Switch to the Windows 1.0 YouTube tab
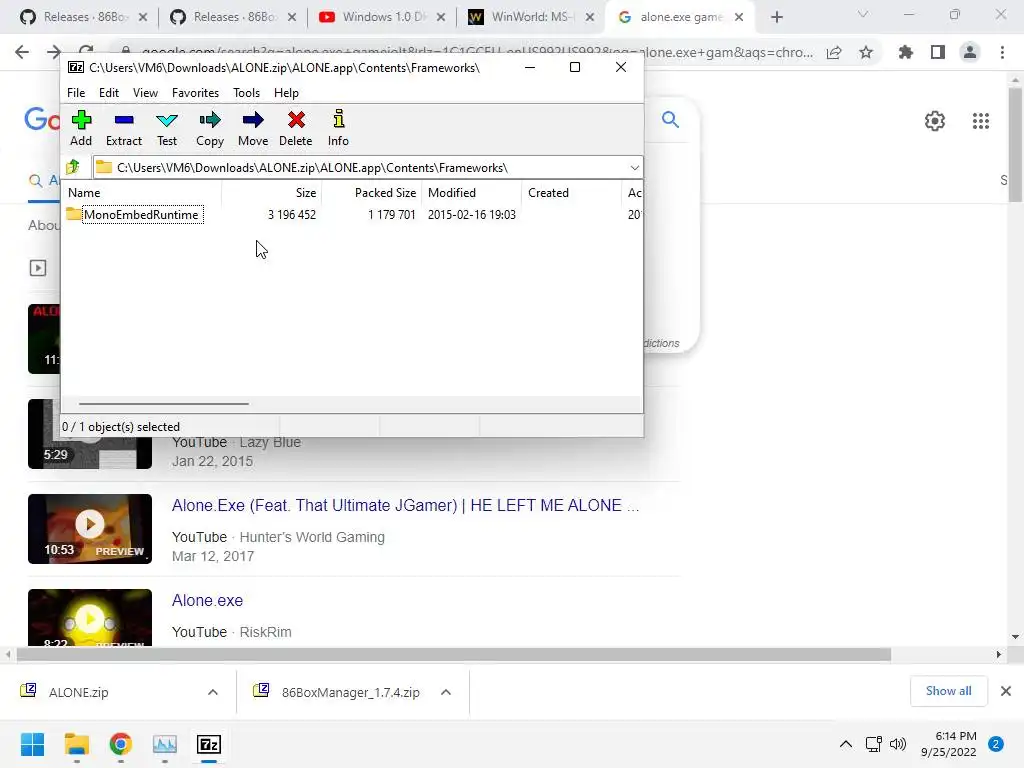The image size is (1024, 768). 382,17
